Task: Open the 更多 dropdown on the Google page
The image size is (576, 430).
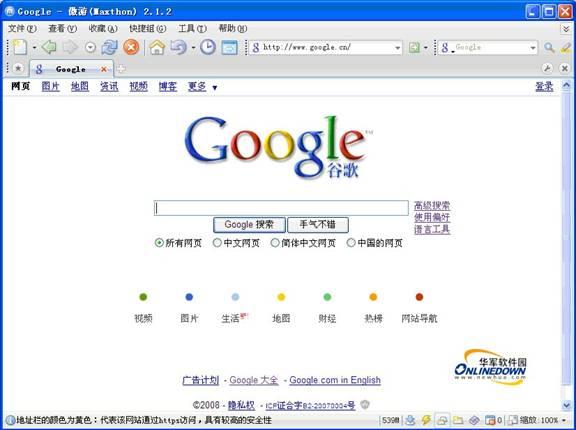Action: (x=215, y=88)
